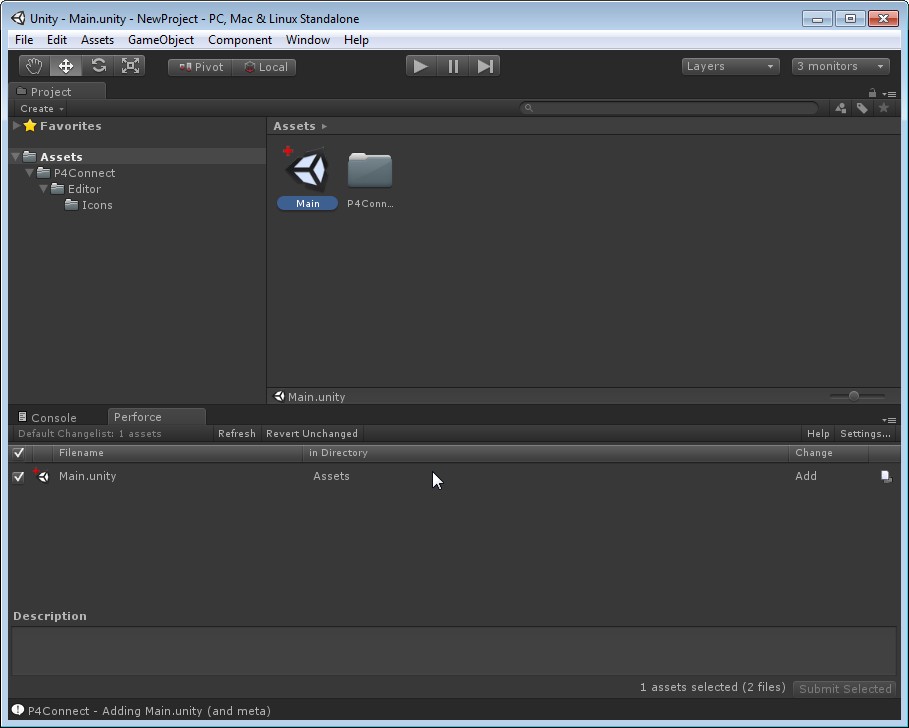Open the GameObject menu

tap(161, 40)
